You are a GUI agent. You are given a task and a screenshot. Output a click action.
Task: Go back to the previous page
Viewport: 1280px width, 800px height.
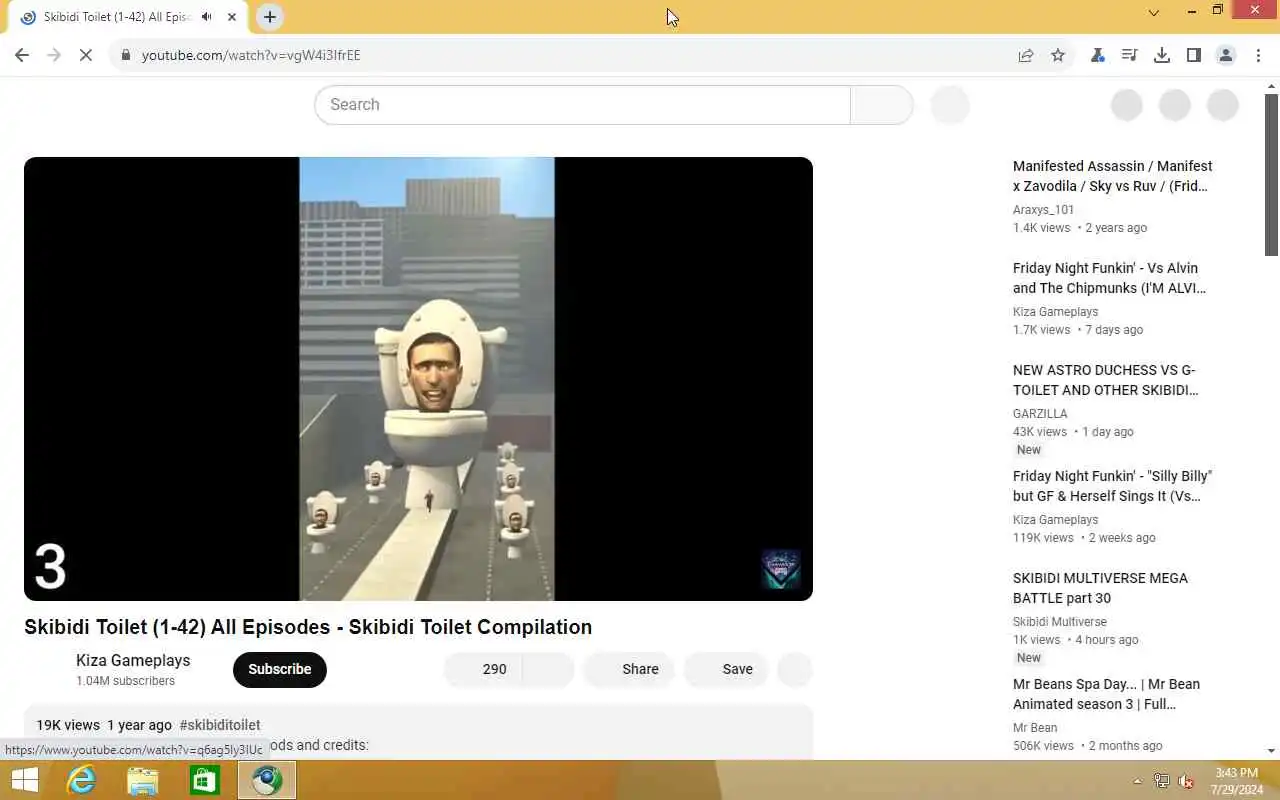tap(22, 55)
